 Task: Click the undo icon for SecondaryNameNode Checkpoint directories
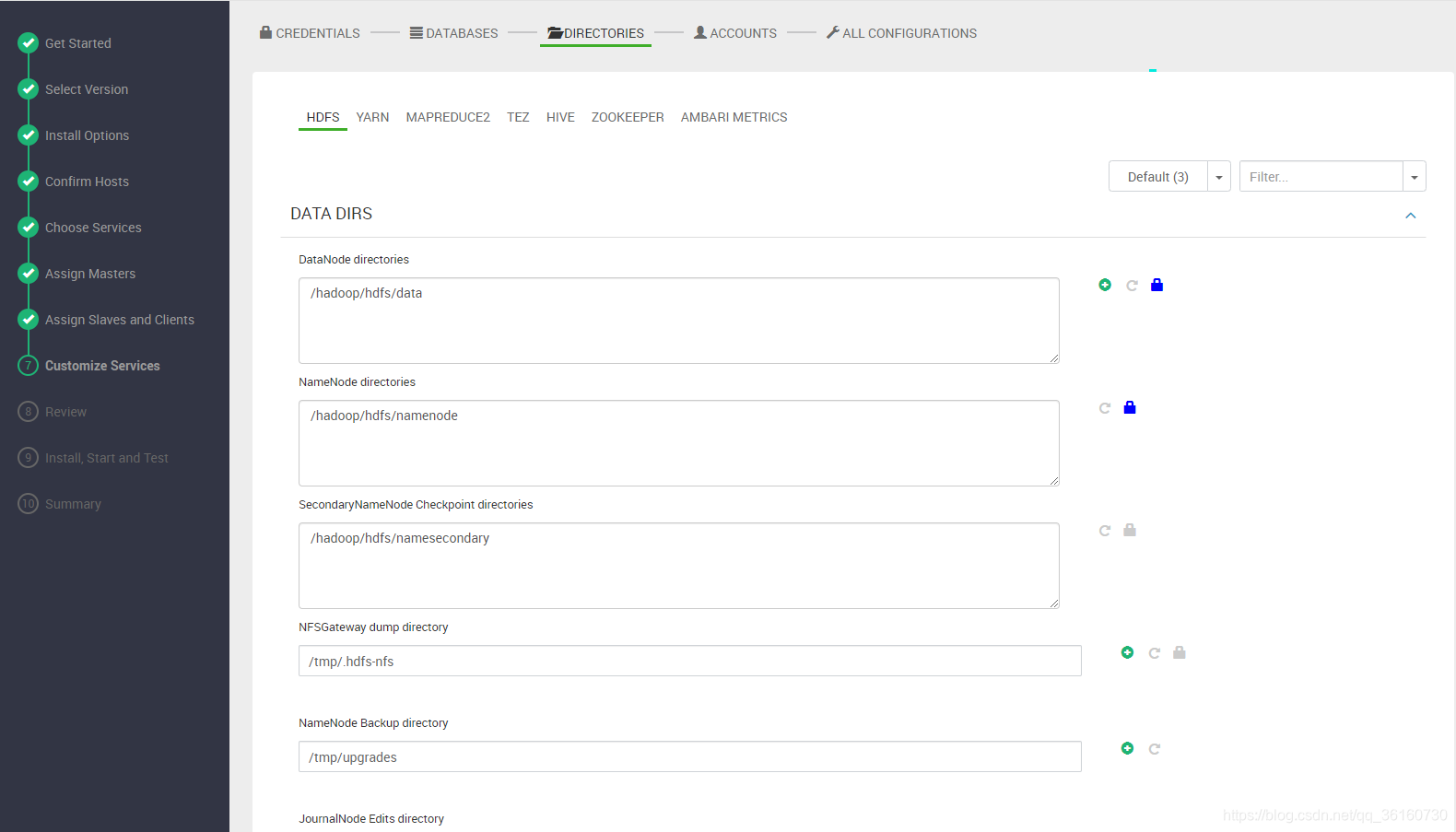[1105, 531]
